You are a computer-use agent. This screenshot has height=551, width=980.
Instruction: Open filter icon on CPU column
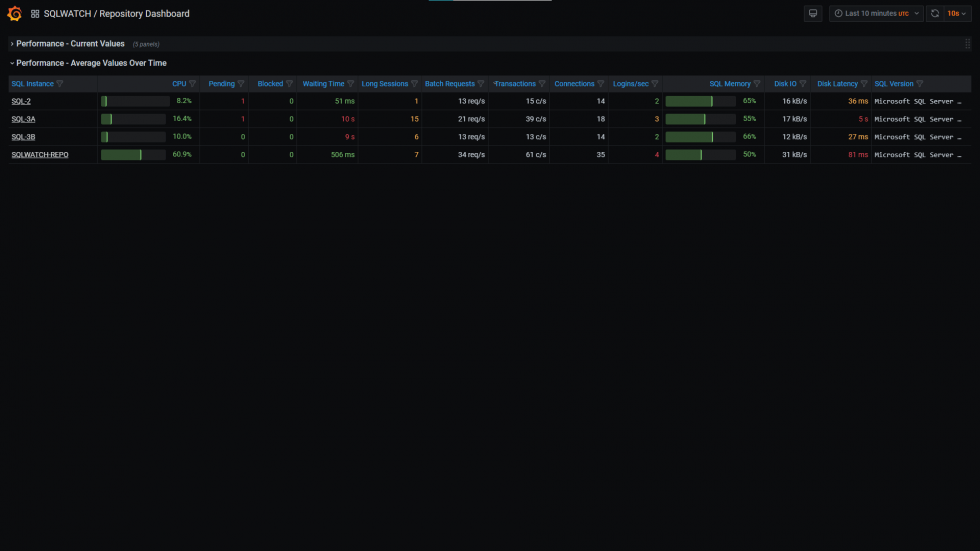pyautogui.click(x=193, y=84)
